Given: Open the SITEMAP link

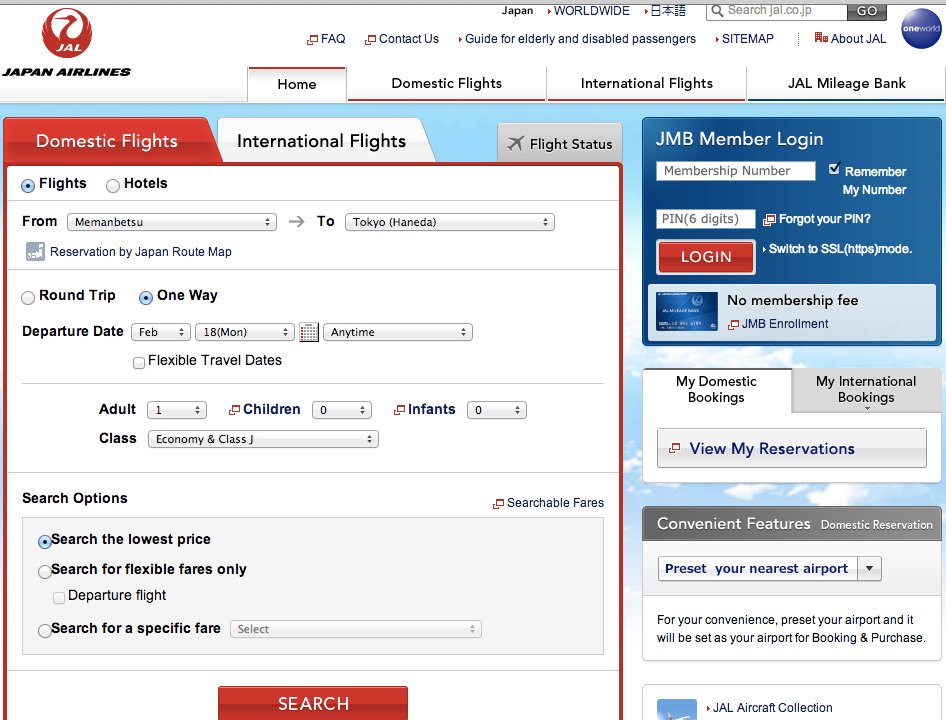Looking at the screenshot, I should point(748,39).
